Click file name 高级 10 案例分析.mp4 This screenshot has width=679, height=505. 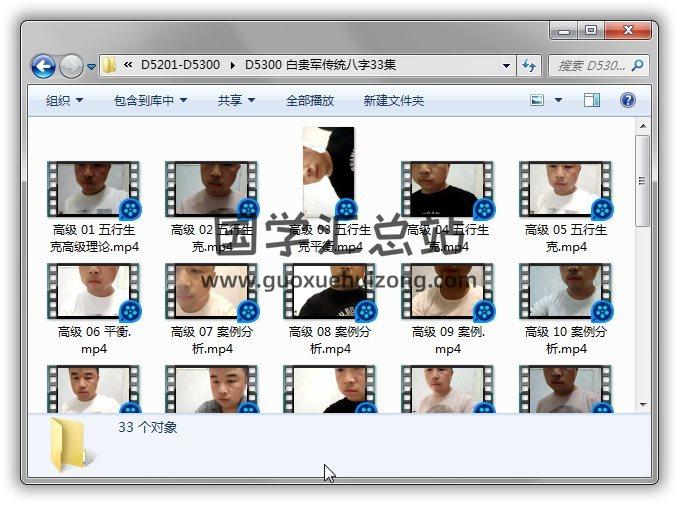point(566,340)
